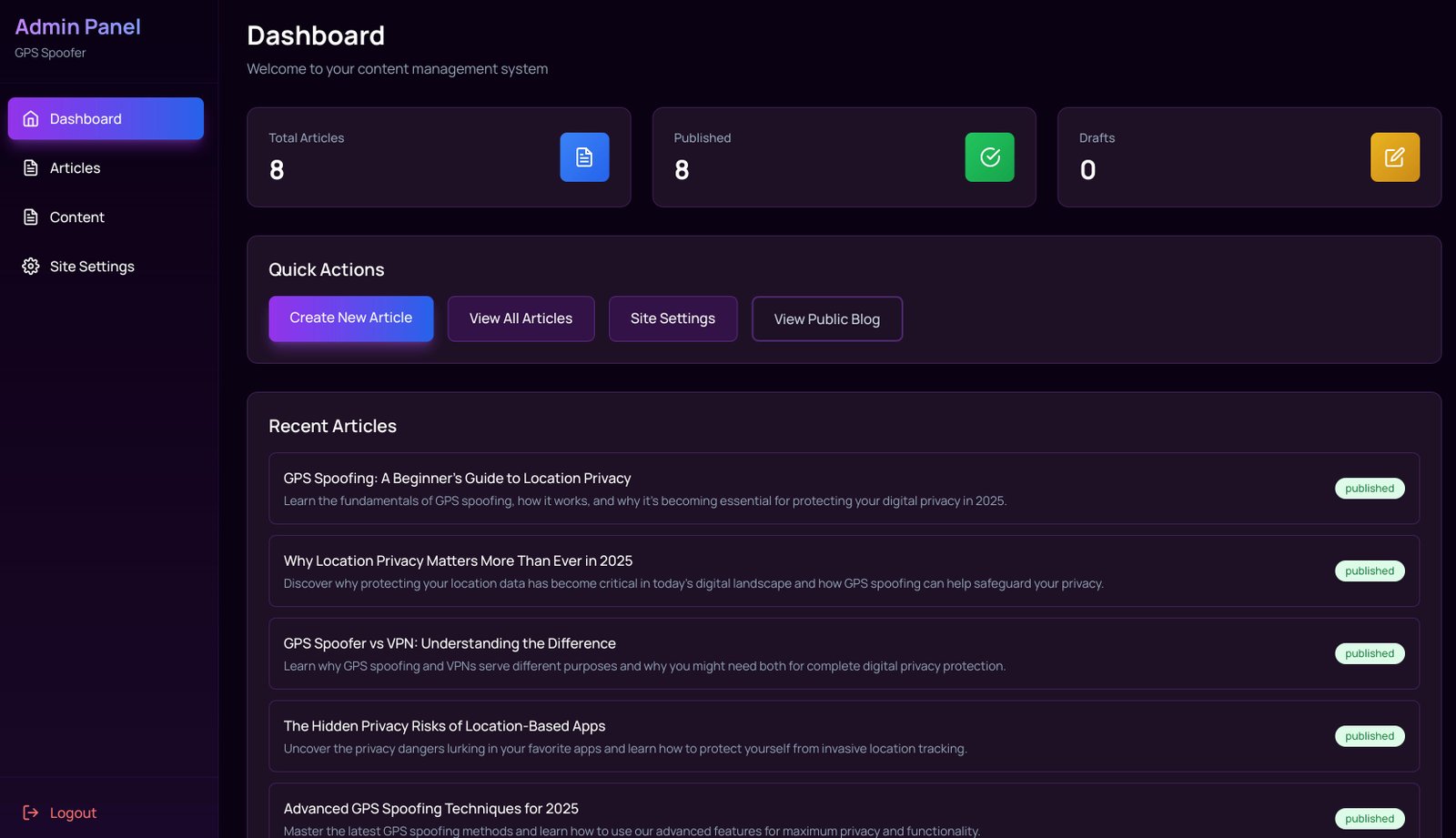Viewport: 1456px width, 838px height.
Task: Select Site Settings in the sidebar
Action: (92, 267)
